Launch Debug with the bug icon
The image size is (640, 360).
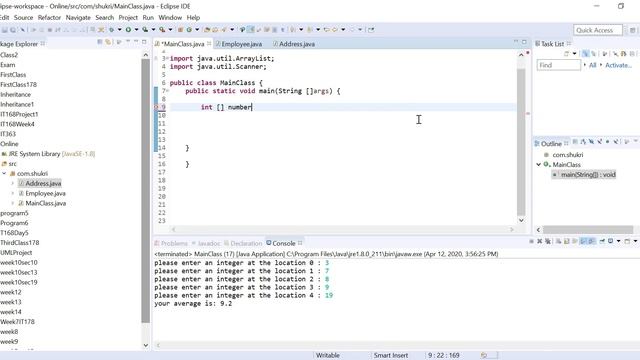tap(111, 29)
